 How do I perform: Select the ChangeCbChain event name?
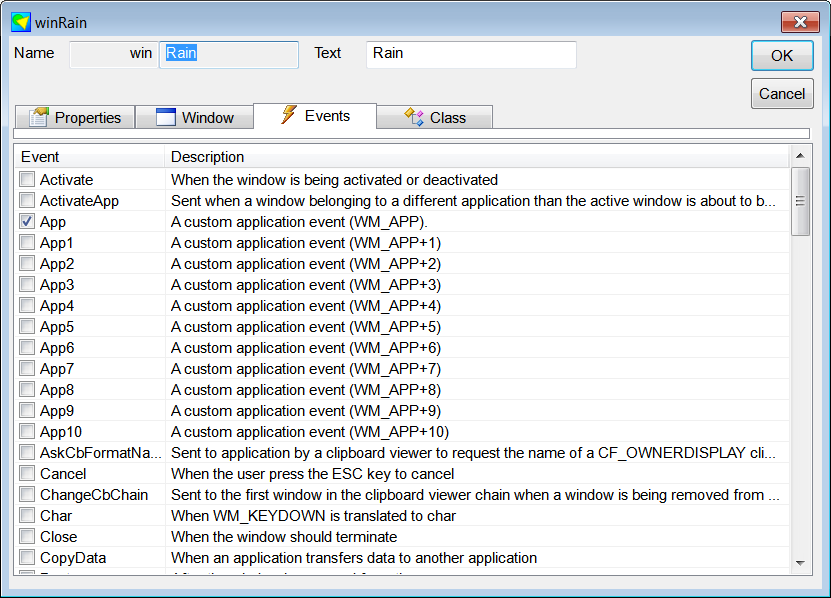(94, 495)
